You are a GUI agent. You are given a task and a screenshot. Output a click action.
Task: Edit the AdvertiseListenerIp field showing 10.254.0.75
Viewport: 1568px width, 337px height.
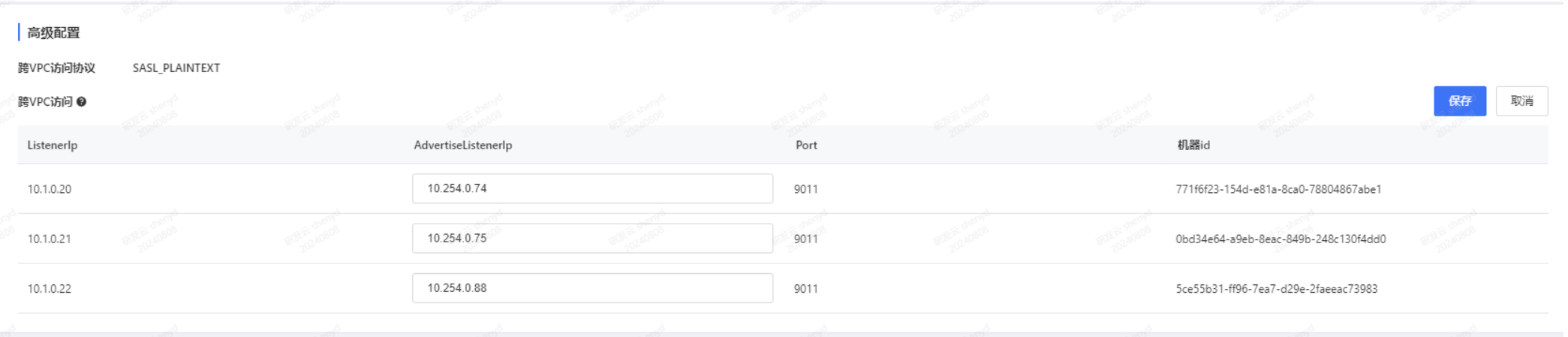[x=592, y=238]
